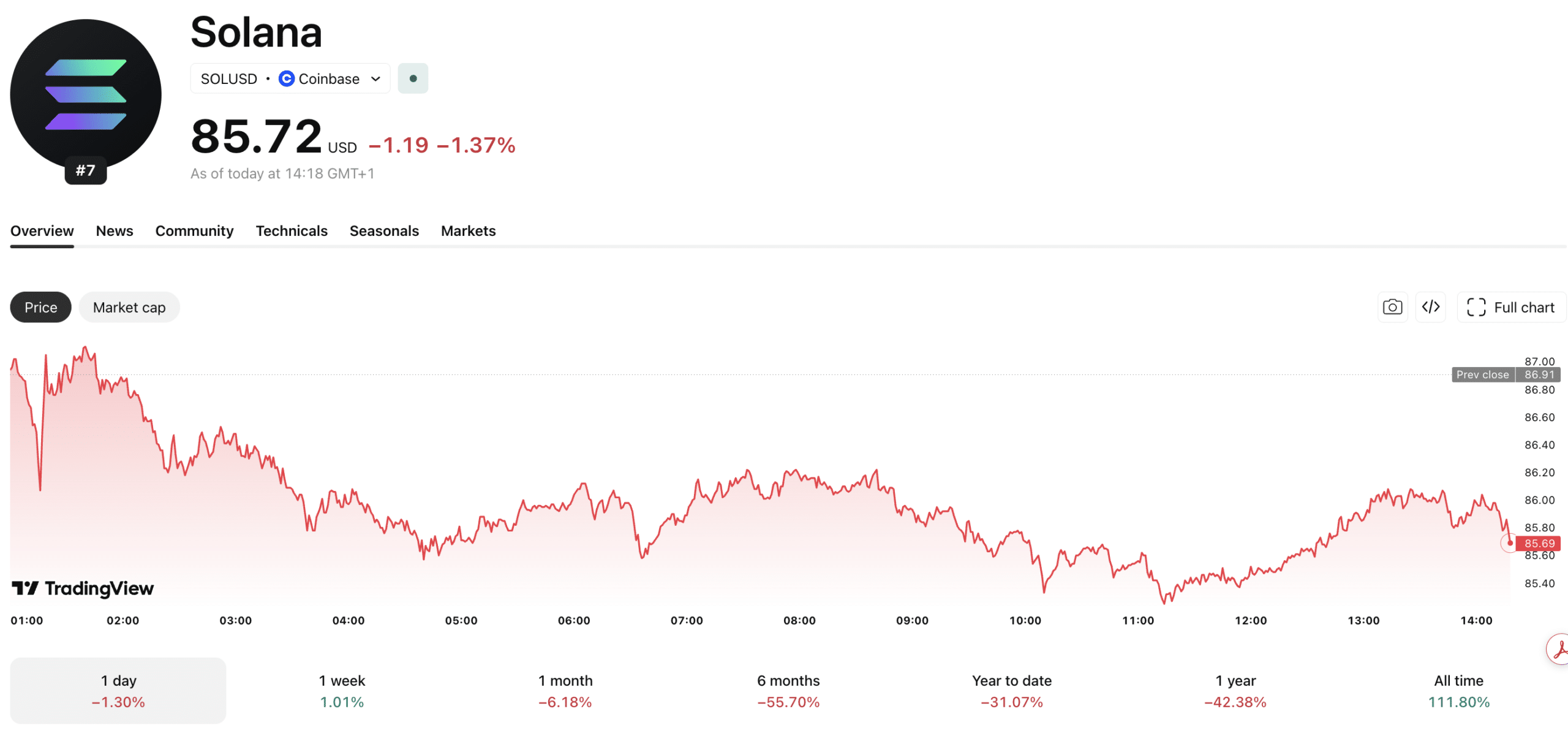This screenshot has height=733, width=1568.
Task: Expand the SOLUSD exchange selector dropdown
Action: coord(375,78)
